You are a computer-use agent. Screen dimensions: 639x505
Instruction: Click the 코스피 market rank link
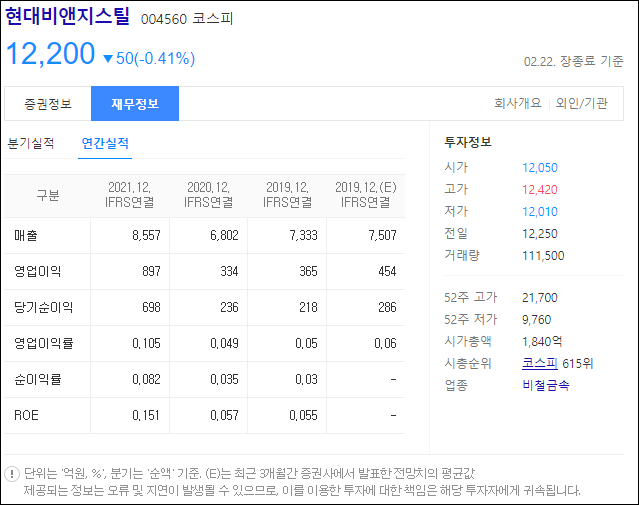(x=540, y=363)
